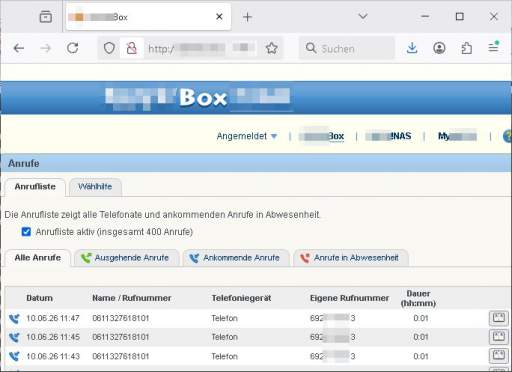Show the Ankommende Anrufe tab
The height and width of the screenshot is (372, 512).
coord(236,258)
